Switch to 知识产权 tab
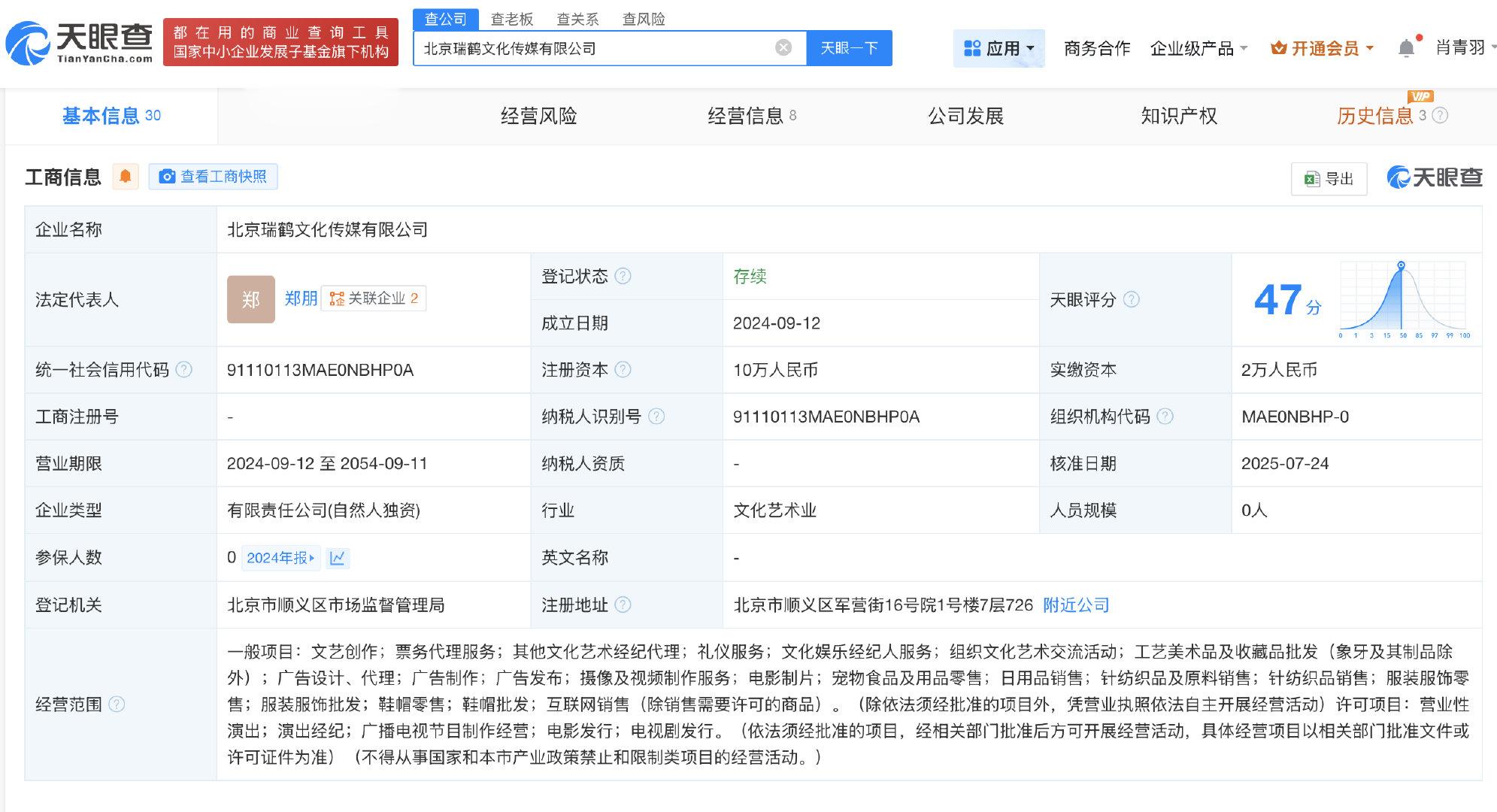 1178,116
